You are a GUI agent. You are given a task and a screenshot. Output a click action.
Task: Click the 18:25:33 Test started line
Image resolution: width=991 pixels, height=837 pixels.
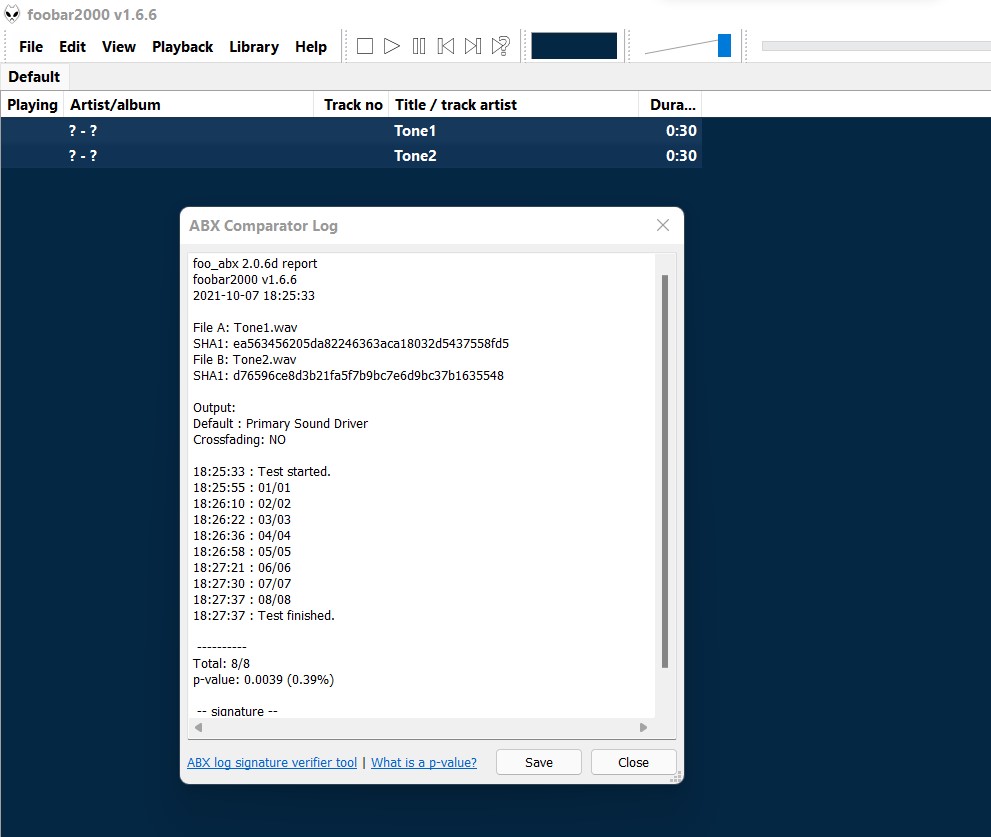(262, 472)
